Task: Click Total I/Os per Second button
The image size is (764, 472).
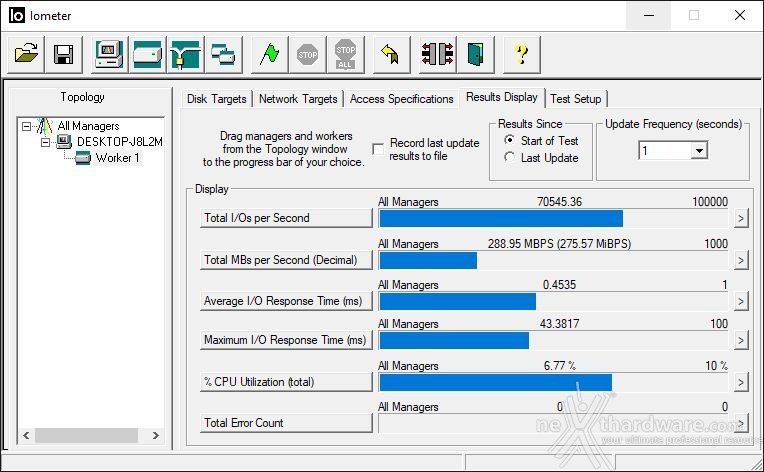Action: click(286, 218)
